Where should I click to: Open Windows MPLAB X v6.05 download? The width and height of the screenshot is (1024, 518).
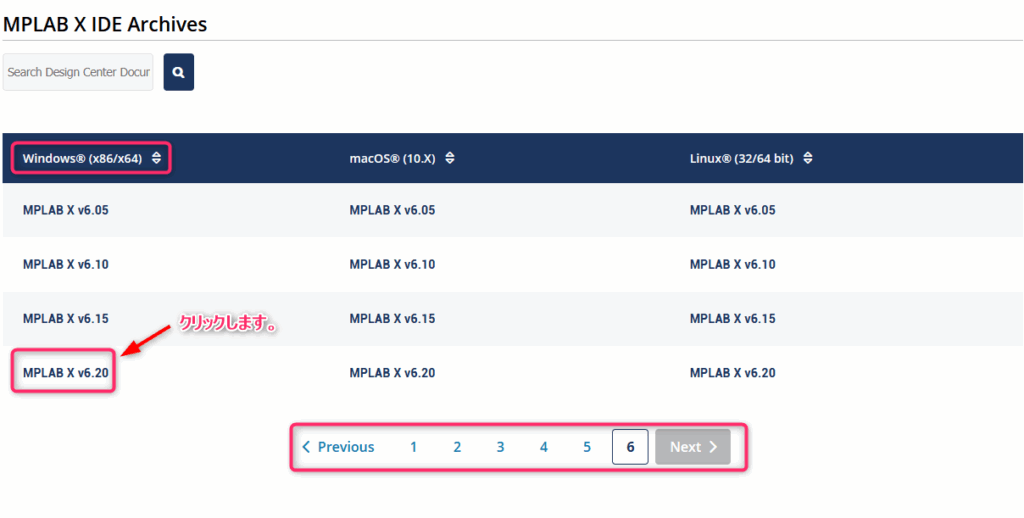click(65, 210)
